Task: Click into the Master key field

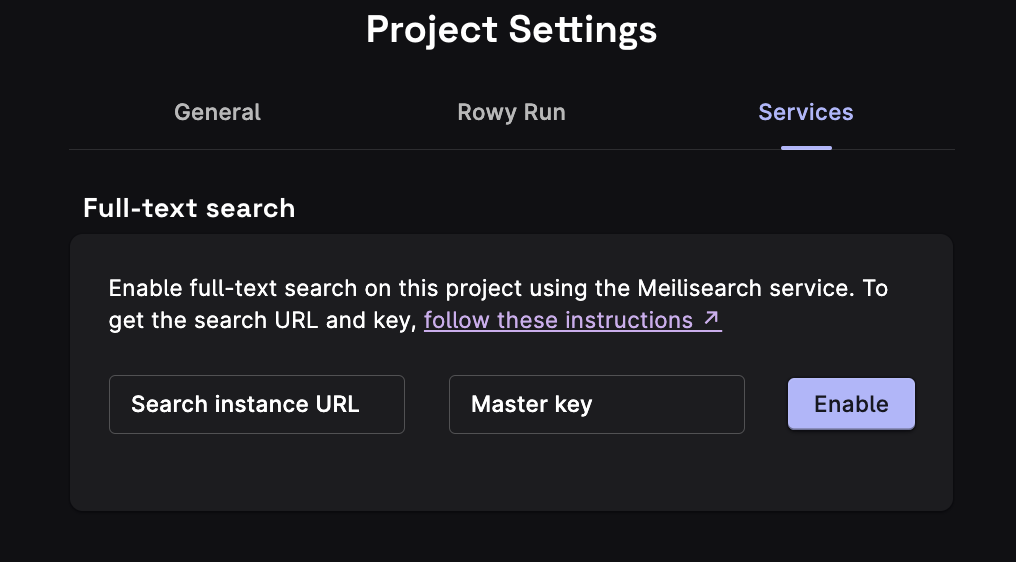Action: (x=596, y=404)
